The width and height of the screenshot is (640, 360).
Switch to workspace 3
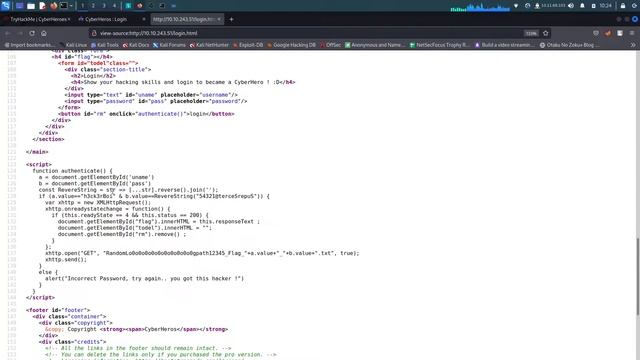104,6
